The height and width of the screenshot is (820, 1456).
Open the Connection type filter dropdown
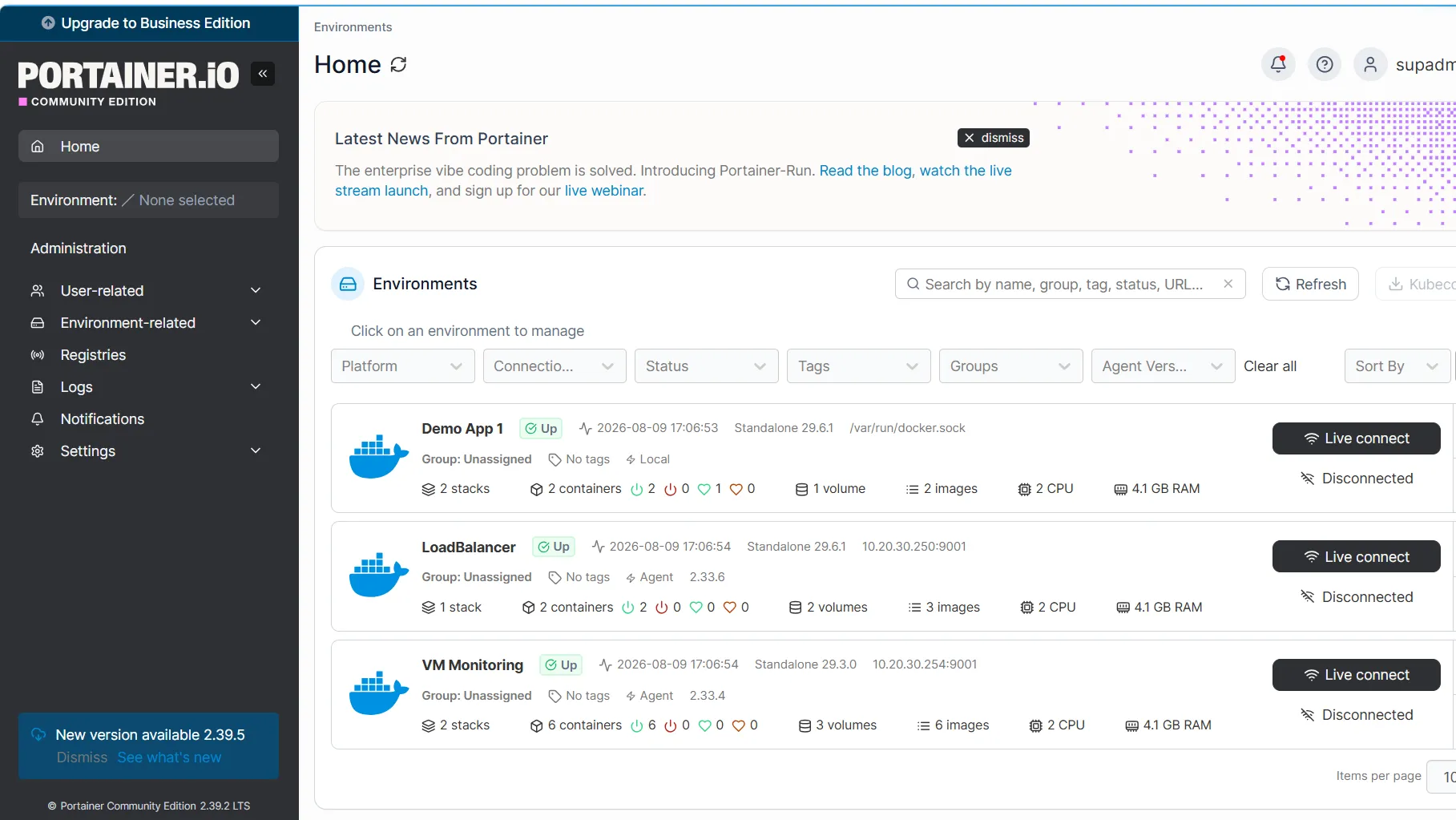tap(555, 366)
